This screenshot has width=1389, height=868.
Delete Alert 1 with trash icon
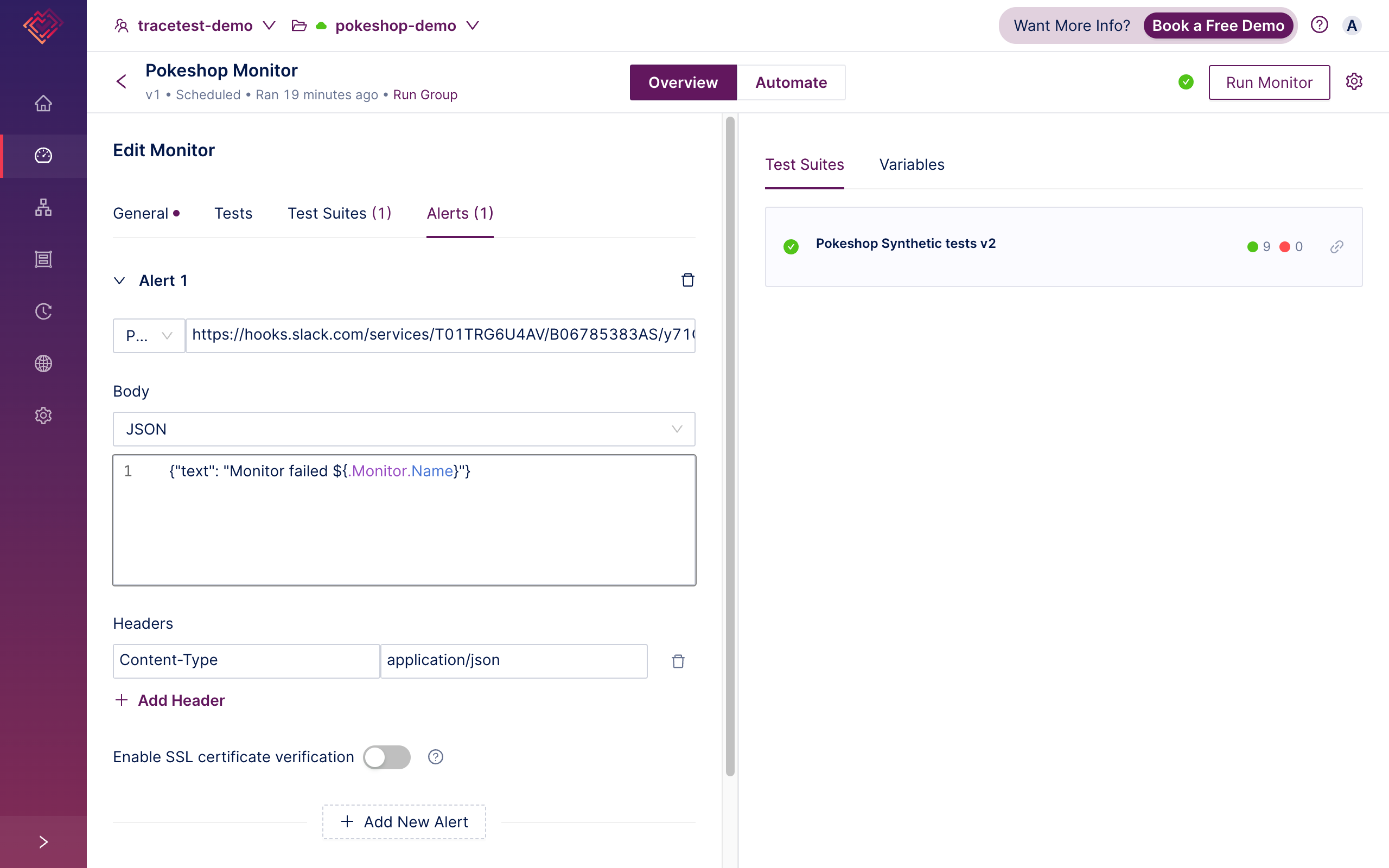pos(687,280)
